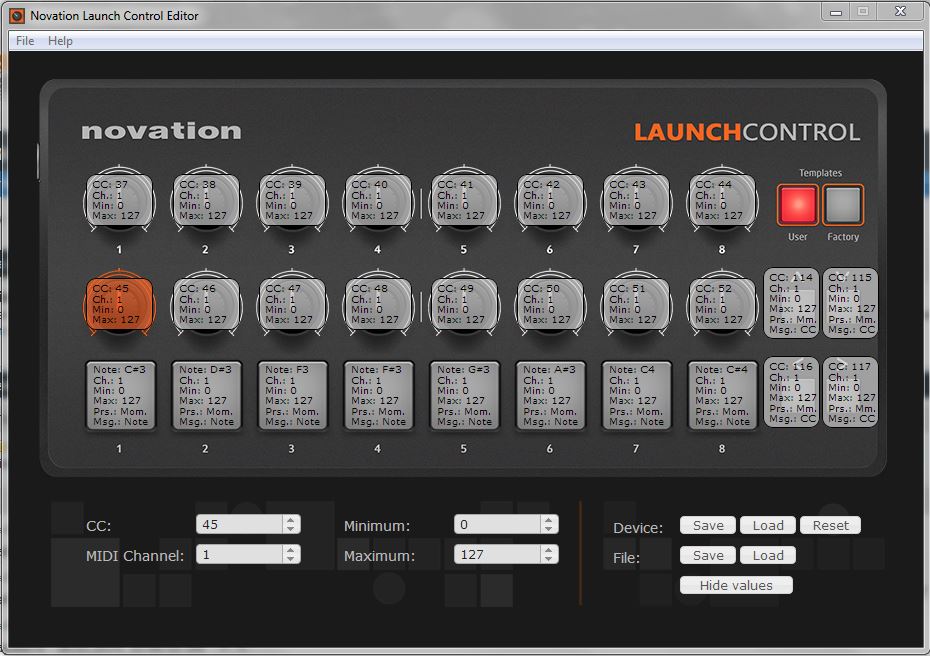Click the Launch Control Editor title bar icon

[x=17, y=16]
